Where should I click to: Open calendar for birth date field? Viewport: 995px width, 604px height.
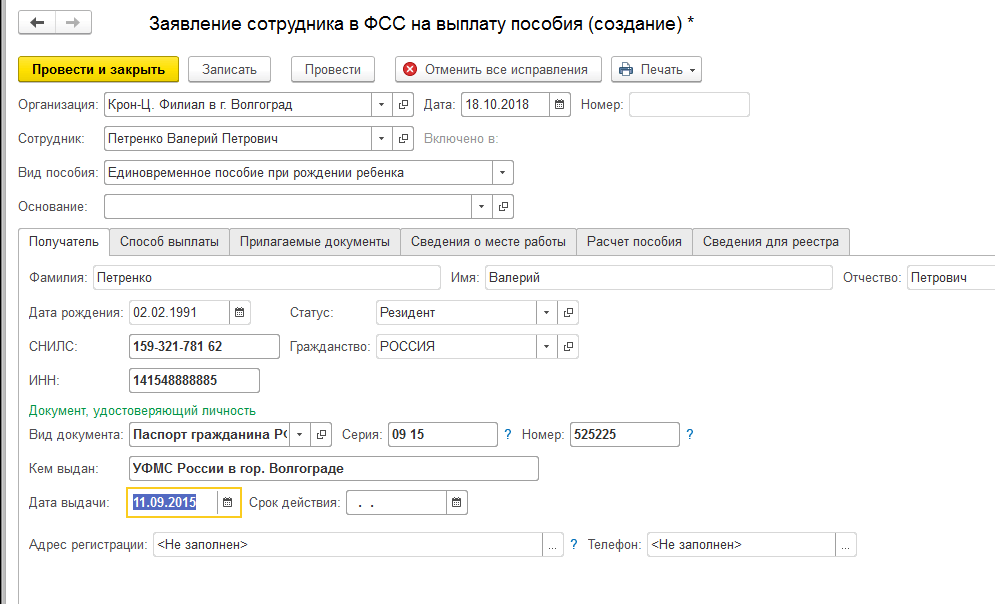coord(240,312)
